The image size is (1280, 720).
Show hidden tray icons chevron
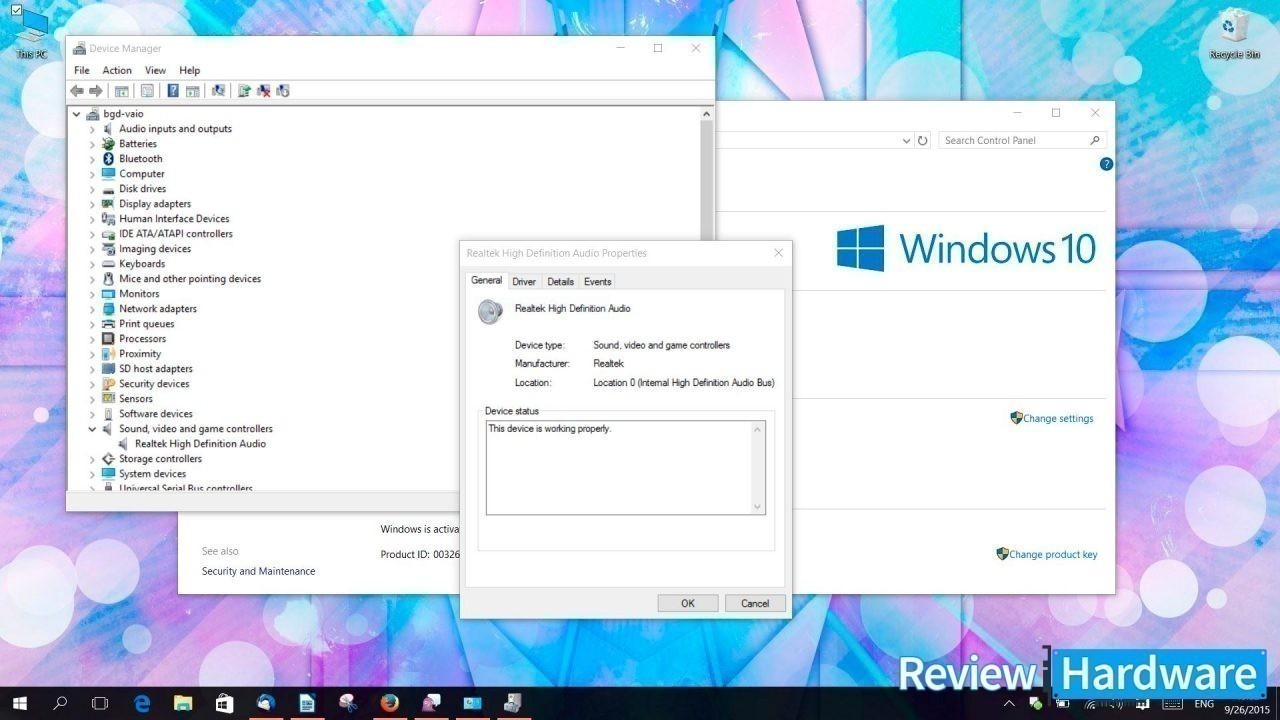pyautogui.click(x=1011, y=704)
